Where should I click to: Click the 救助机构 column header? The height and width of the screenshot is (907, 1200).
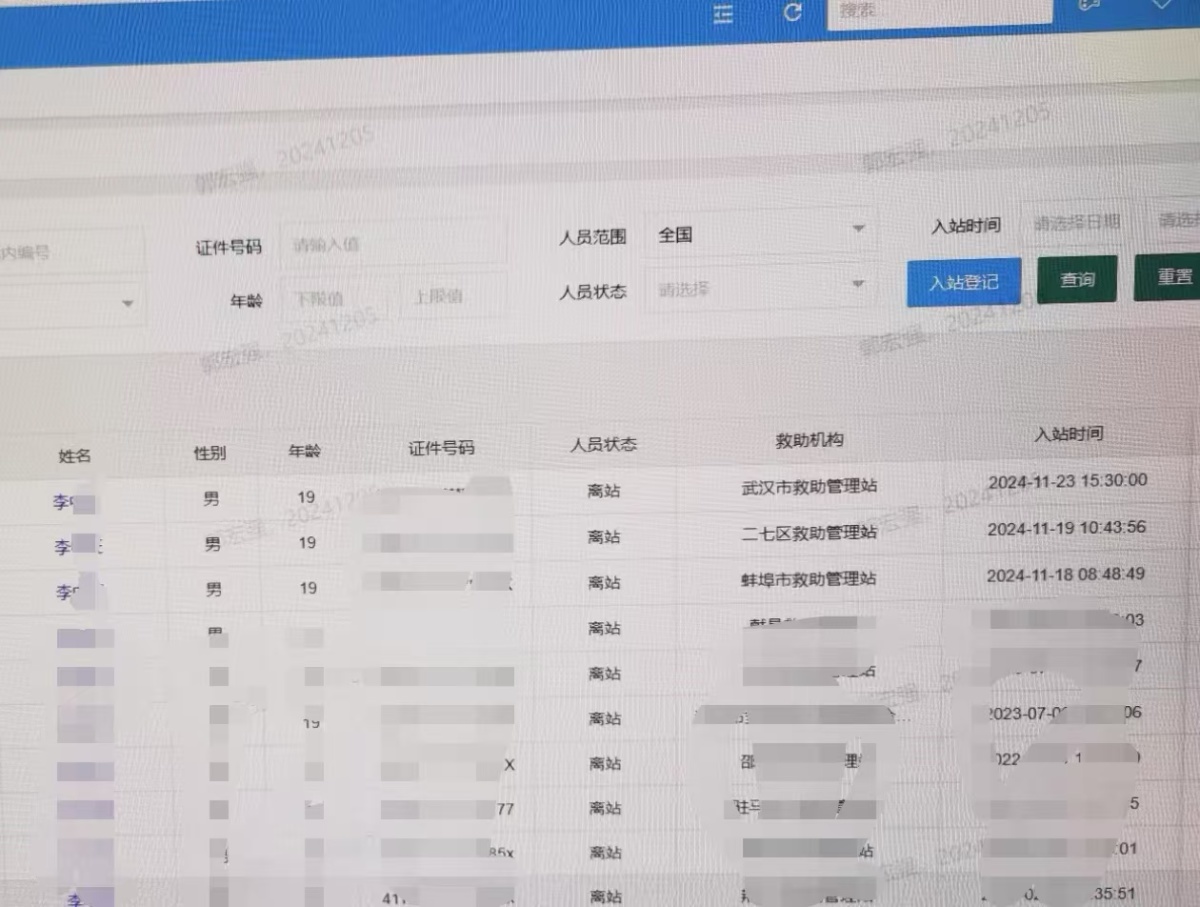(809, 440)
